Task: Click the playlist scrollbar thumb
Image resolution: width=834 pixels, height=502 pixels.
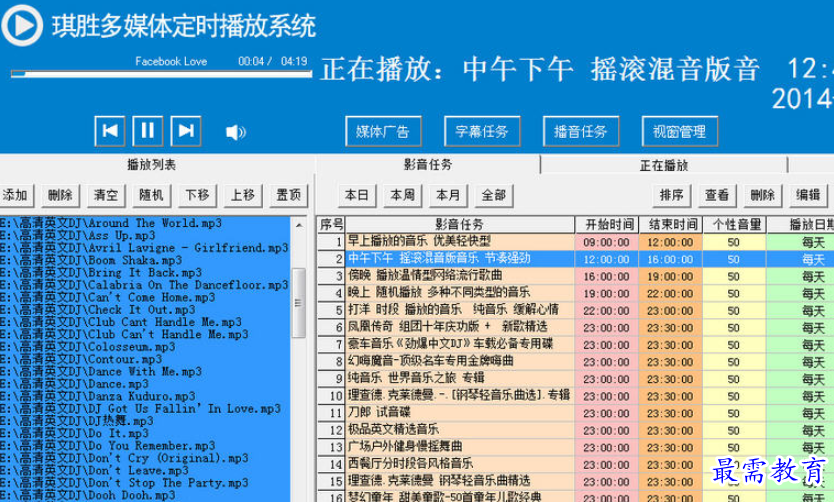Action: click(299, 303)
